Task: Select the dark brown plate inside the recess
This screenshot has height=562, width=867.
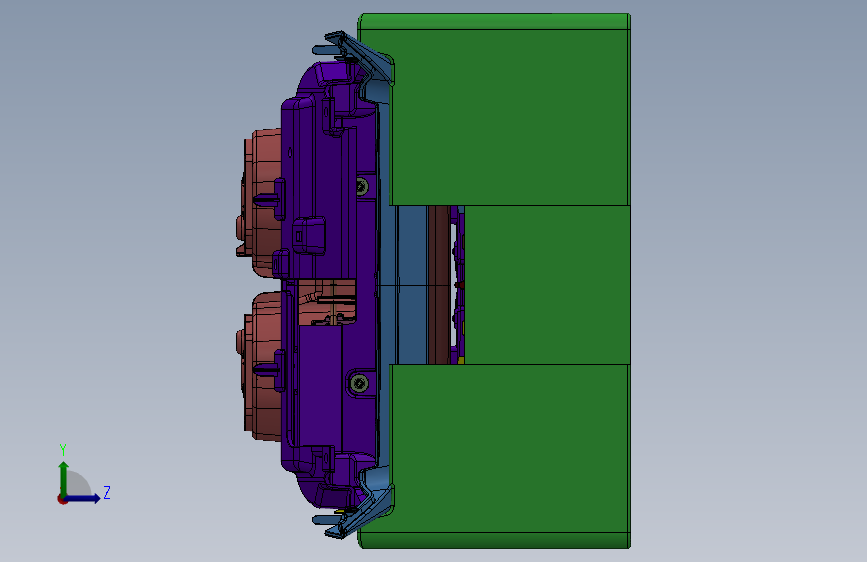Action: click(438, 285)
